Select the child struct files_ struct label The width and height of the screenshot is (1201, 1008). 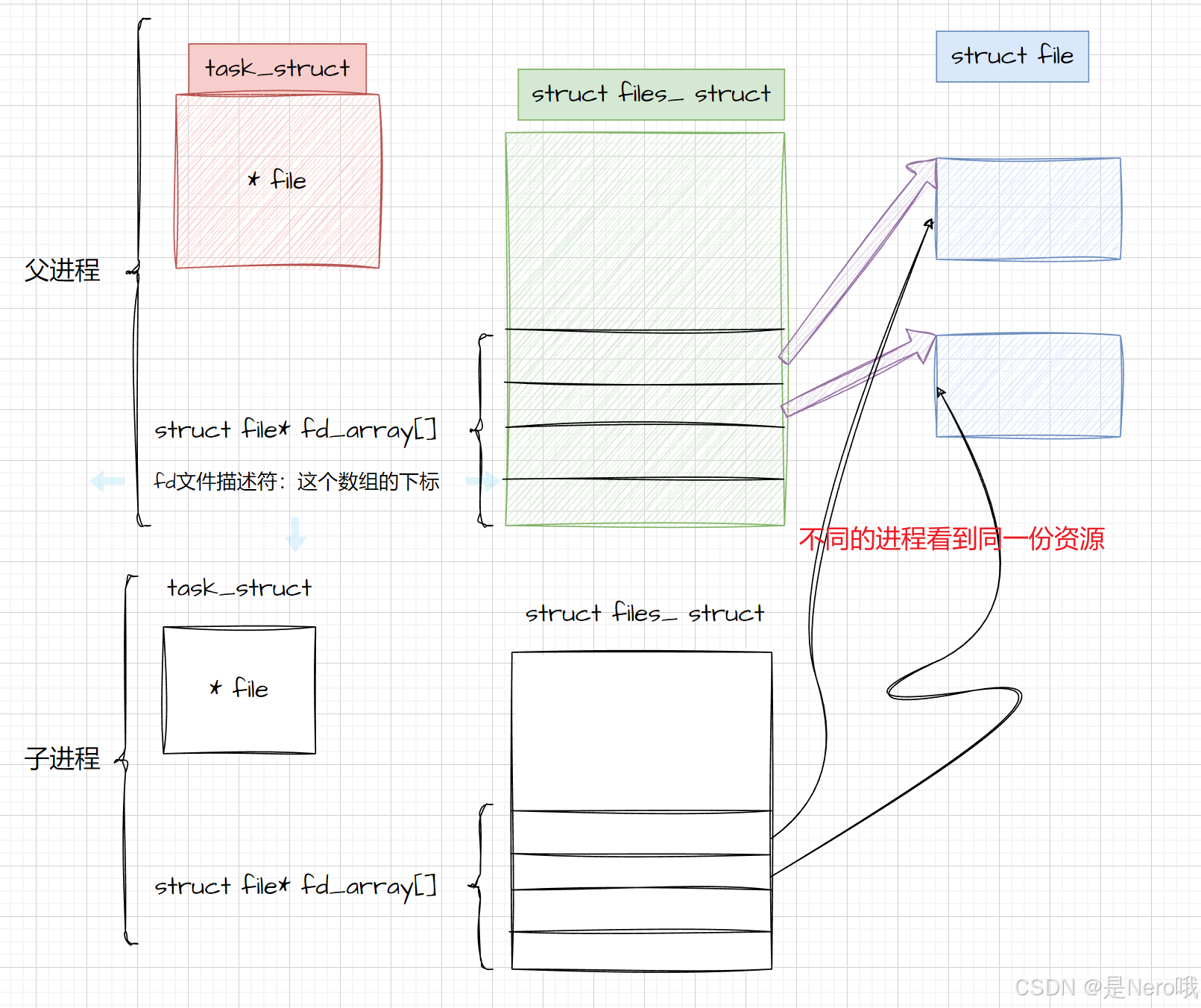[645, 614]
